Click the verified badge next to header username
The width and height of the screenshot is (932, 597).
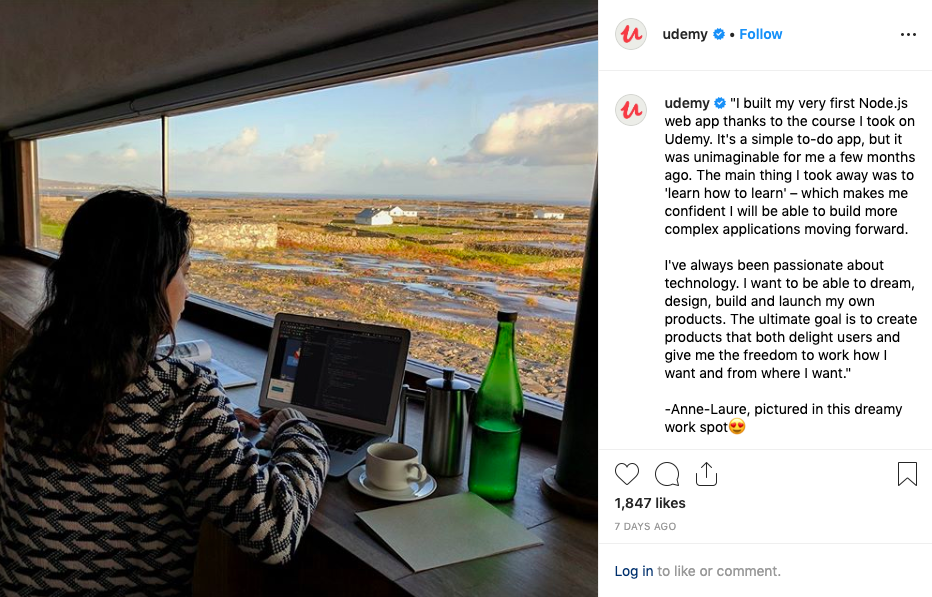pos(719,34)
